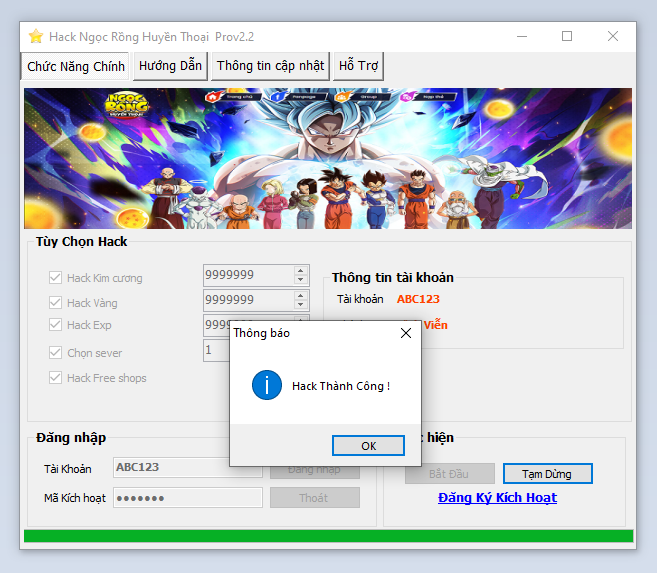This screenshot has width=657, height=574.
Task: Toggle the Hack Free shops checkbox
Action: point(55,377)
